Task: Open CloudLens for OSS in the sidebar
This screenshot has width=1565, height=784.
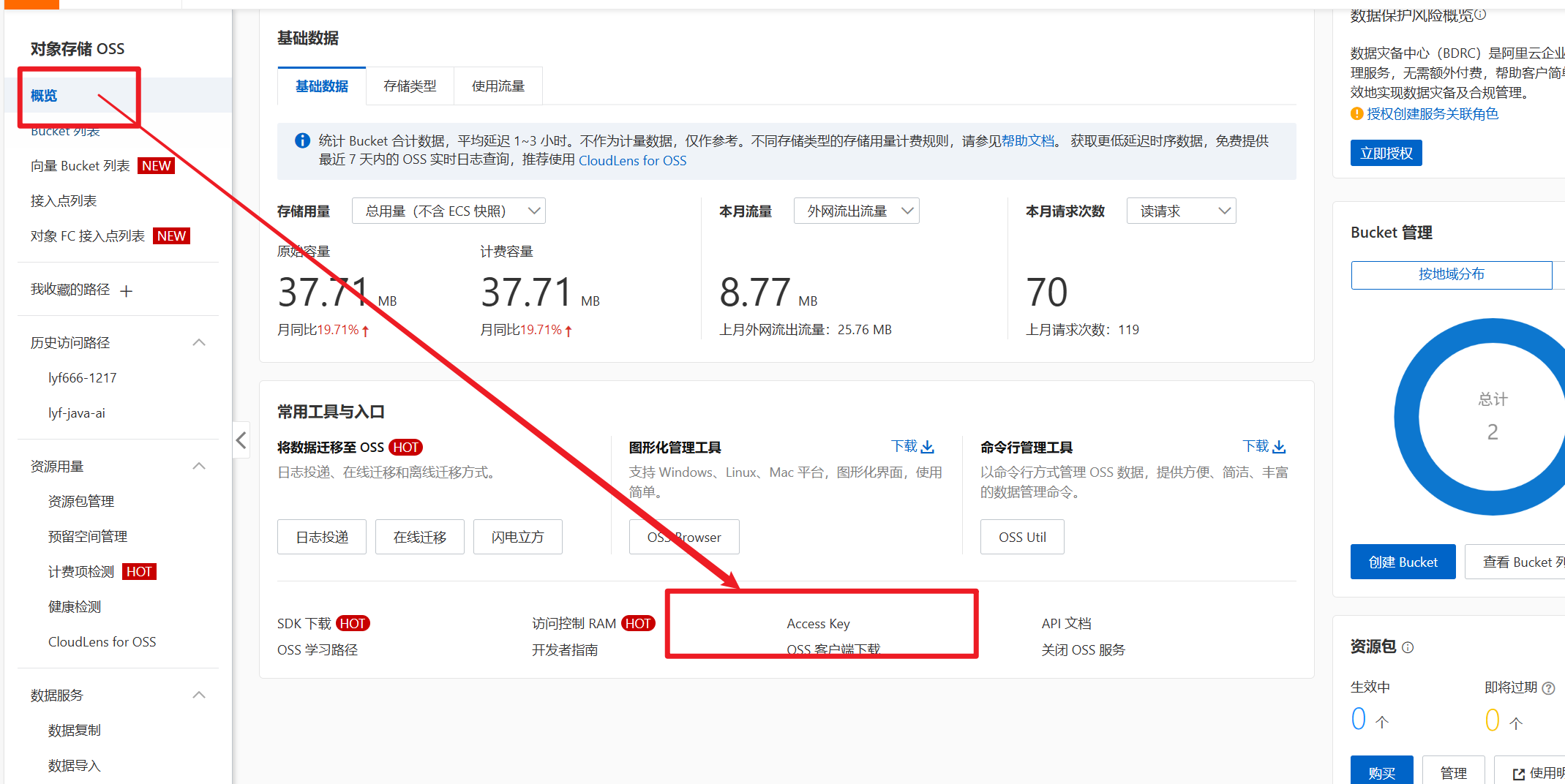Action: pos(102,642)
